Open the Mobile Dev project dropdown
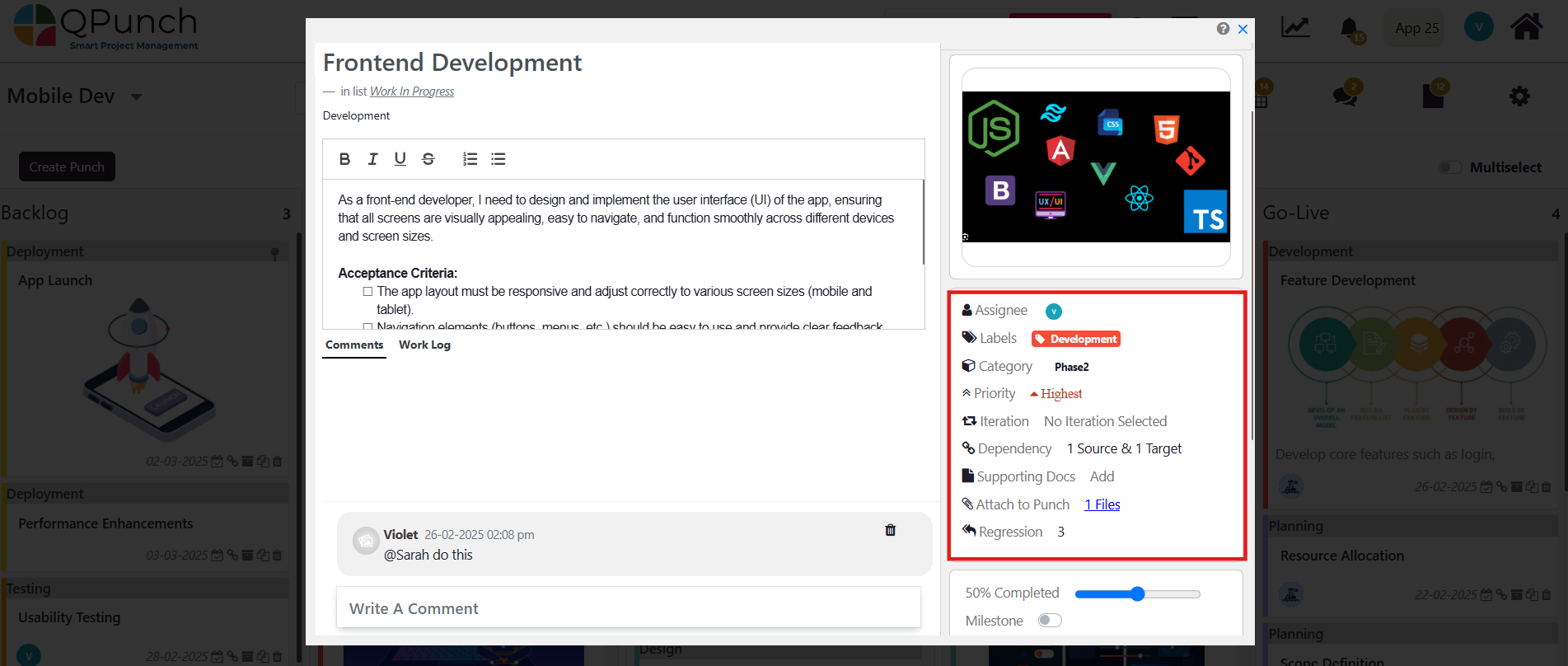 pos(137,97)
